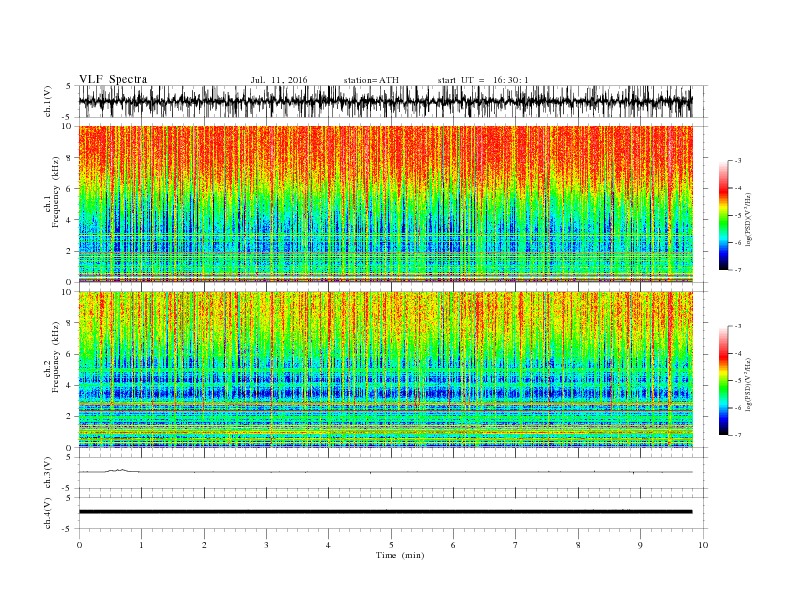Click the ch.1 "Frequency (kHz)" axis label

click(56, 192)
